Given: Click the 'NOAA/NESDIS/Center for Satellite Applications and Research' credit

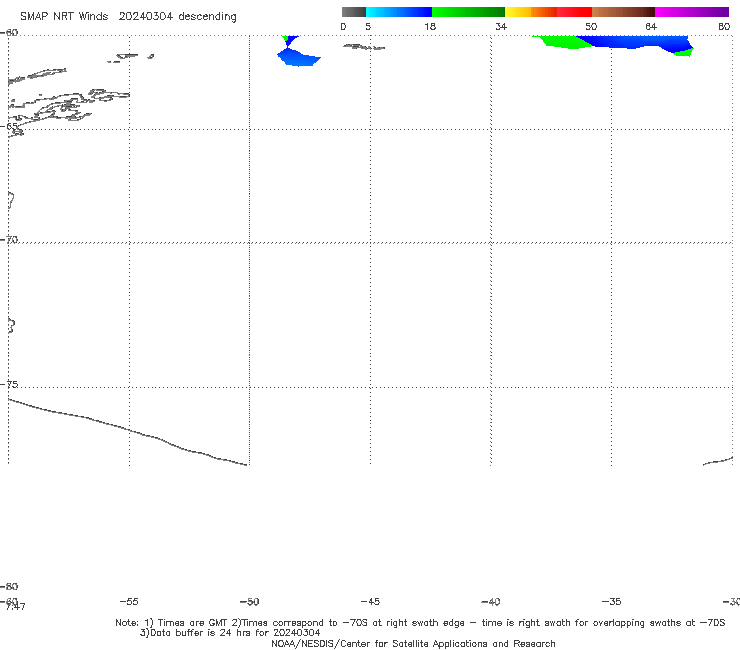Looking at the screenshot, I should [413, 643].
